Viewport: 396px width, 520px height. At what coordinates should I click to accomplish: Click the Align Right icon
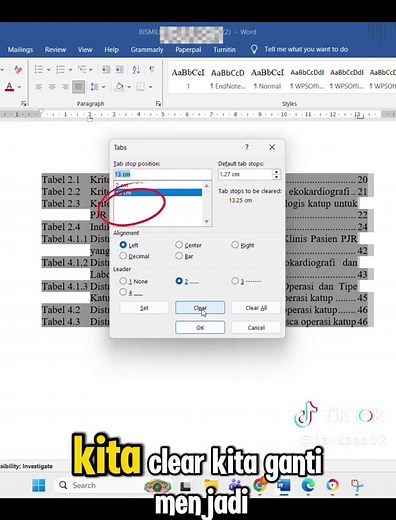click(x=65, y=87)
